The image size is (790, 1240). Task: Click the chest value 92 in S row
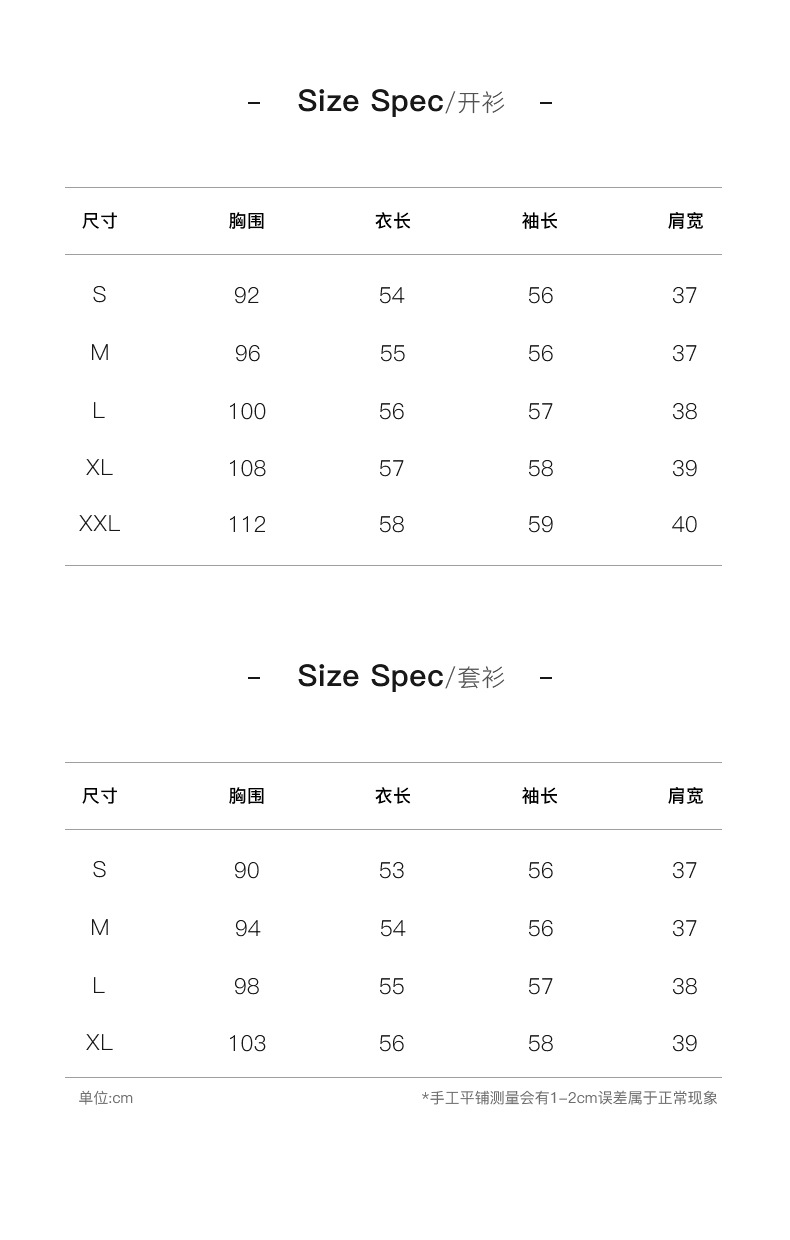click(x=246, y=295)
